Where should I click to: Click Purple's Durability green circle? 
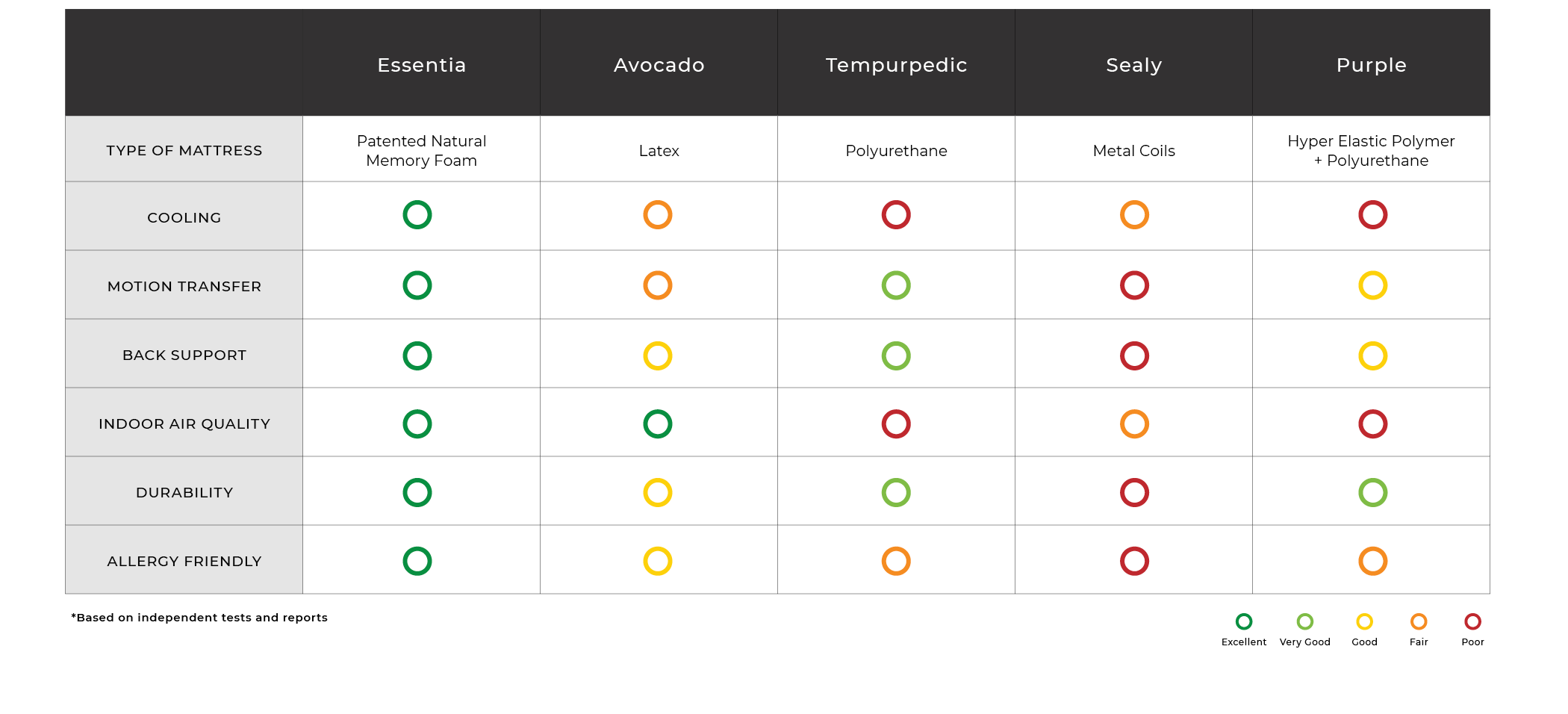1372,493
